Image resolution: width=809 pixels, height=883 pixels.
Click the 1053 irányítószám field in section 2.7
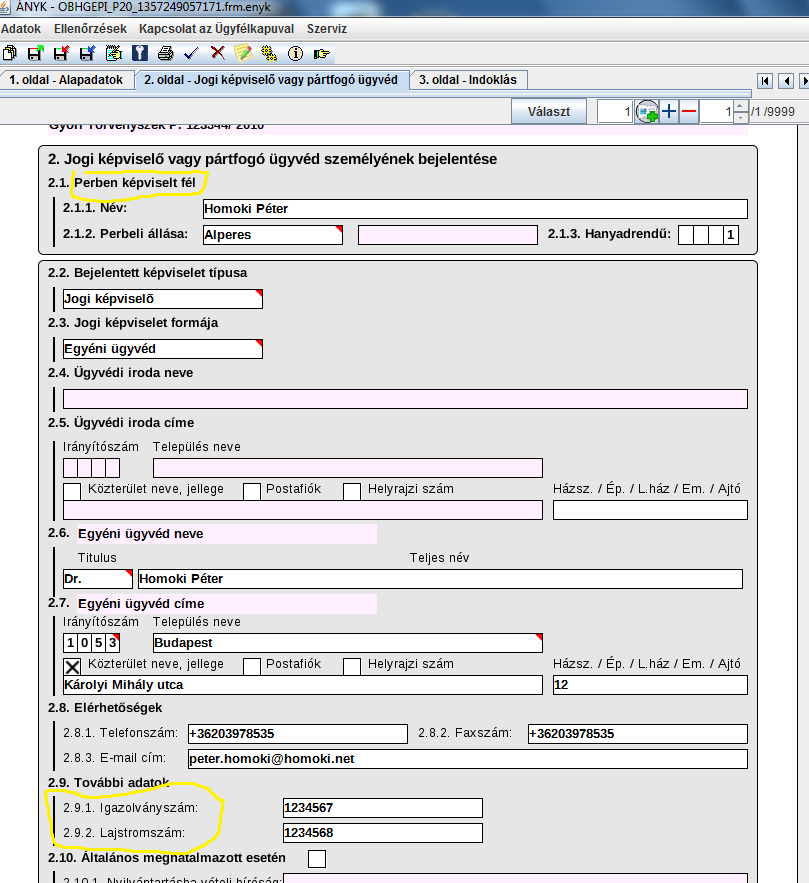tap(92, 643)
